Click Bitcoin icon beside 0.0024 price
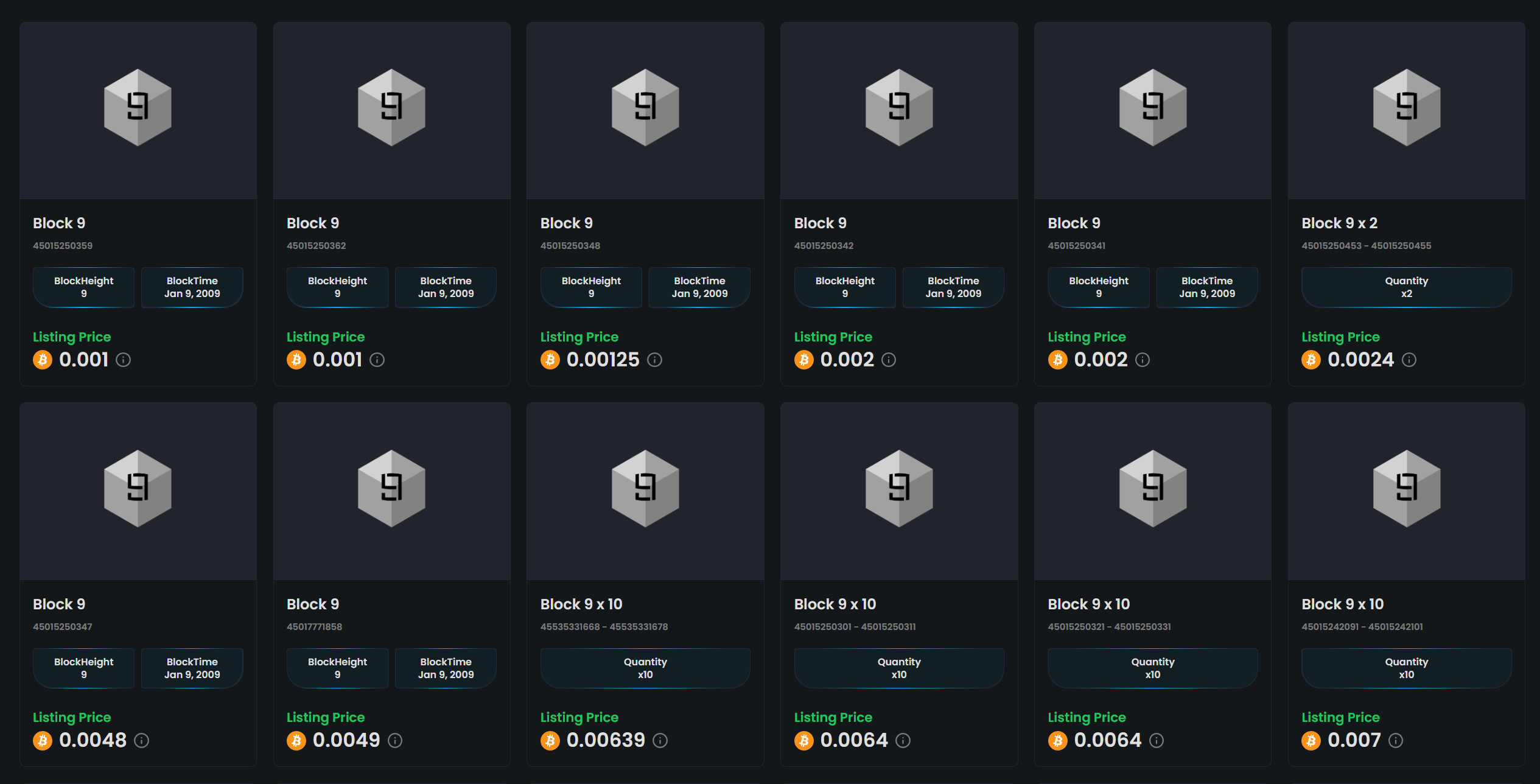 tap(1311, 360)
